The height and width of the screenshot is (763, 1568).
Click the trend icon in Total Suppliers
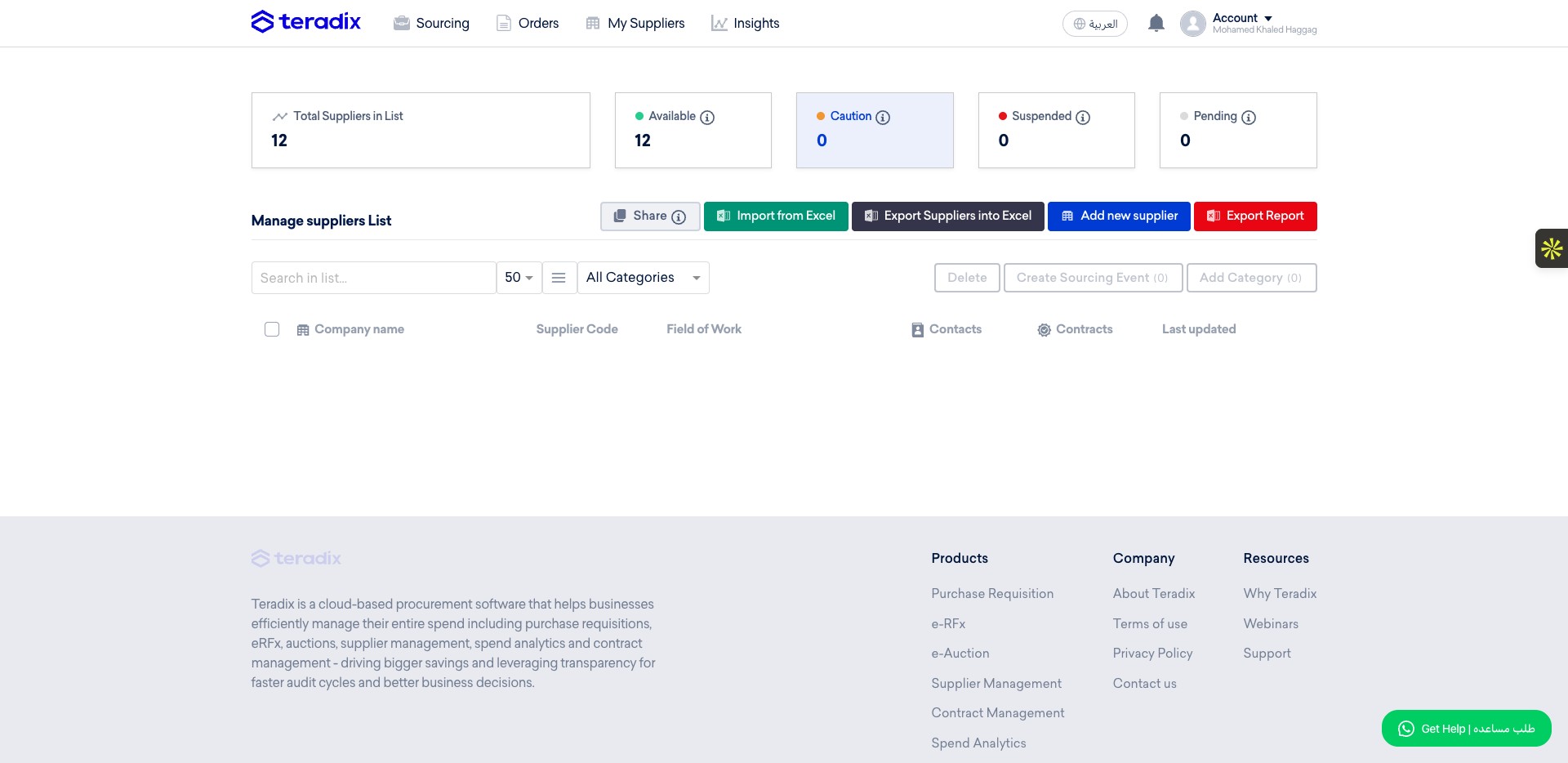point(280,117)
